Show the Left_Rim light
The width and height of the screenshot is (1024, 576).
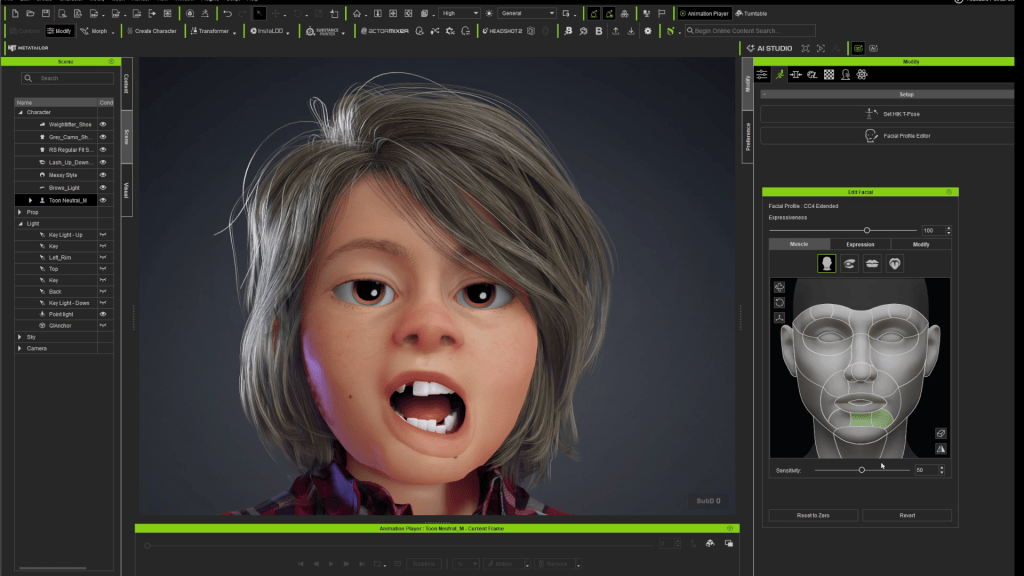[x=103, y=257]
